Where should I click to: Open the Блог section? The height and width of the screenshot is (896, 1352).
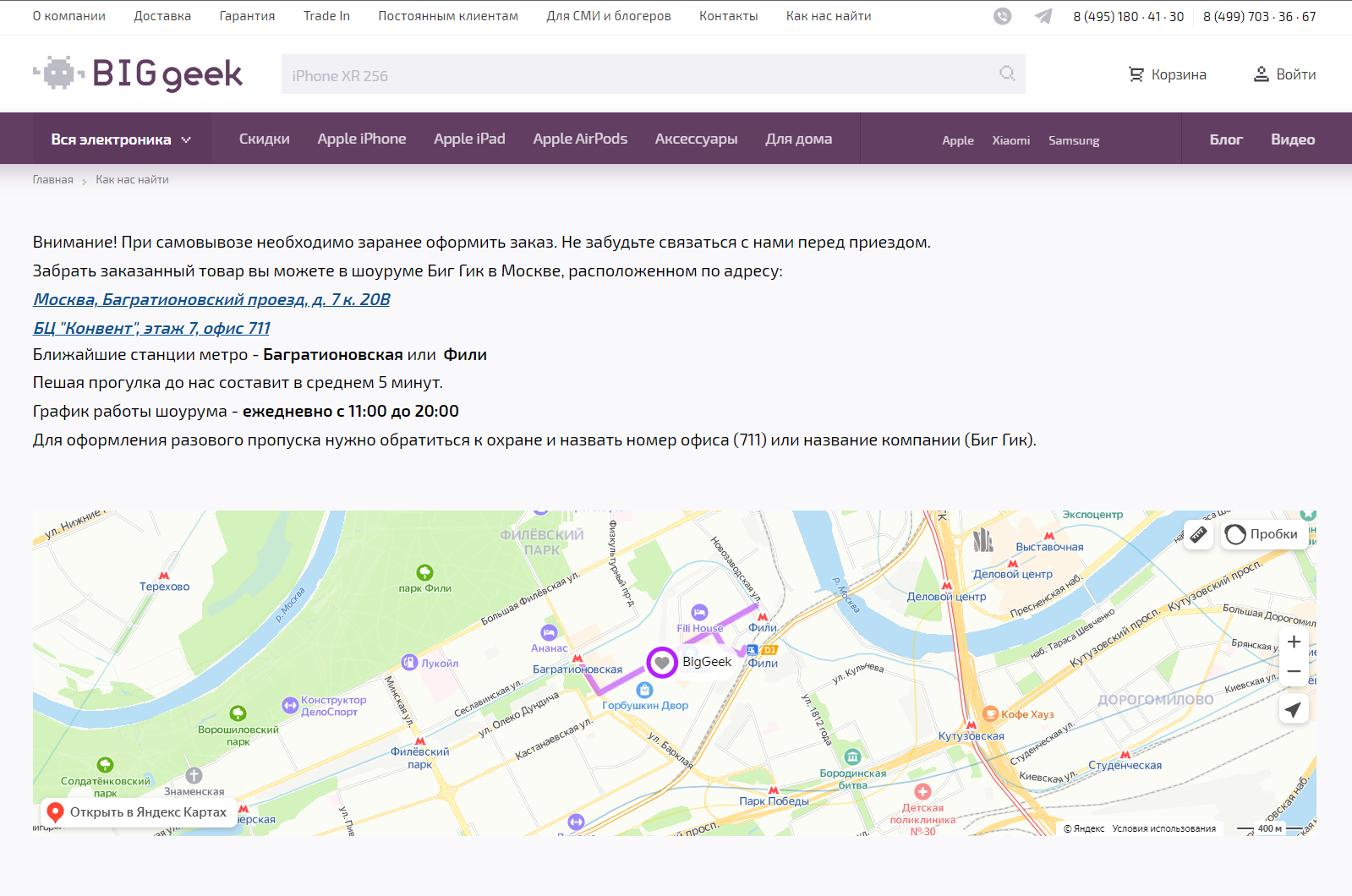tap(1226, 139)
